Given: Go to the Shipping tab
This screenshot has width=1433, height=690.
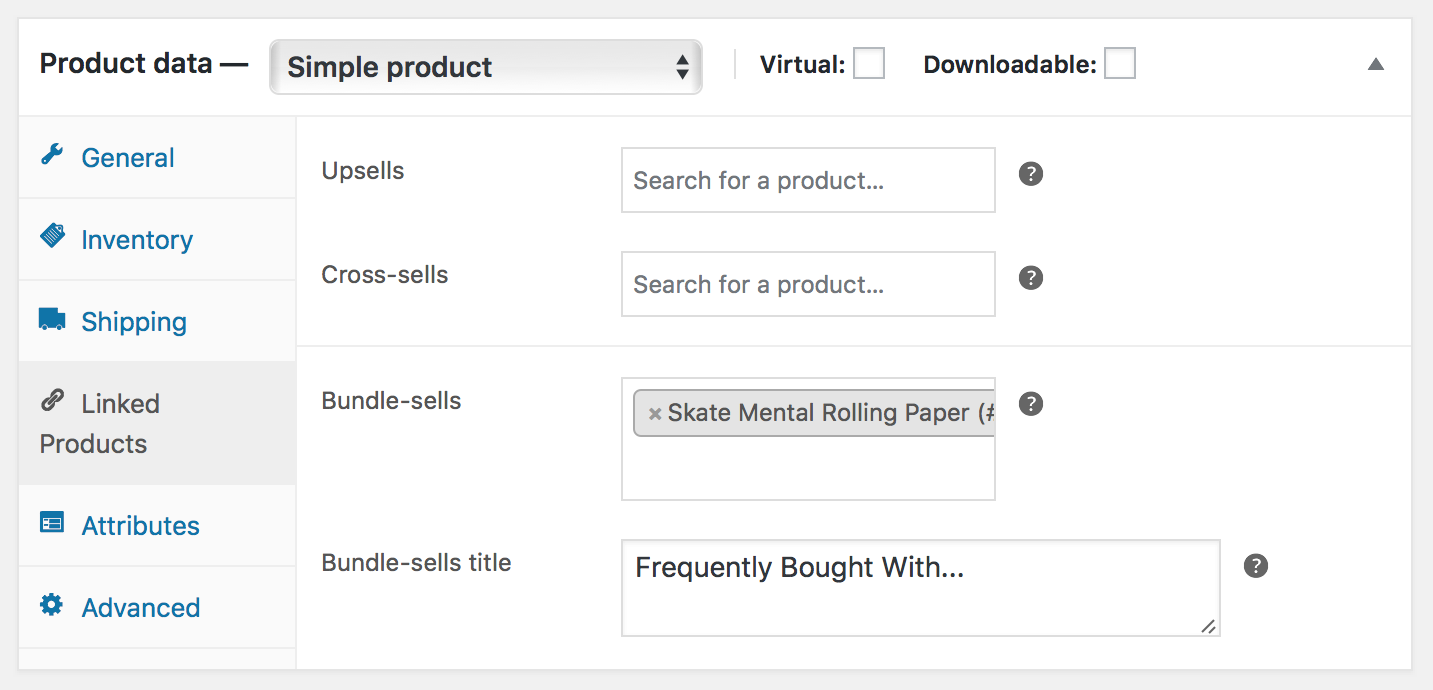Looking at the screenshot, I should coord(157,321).
